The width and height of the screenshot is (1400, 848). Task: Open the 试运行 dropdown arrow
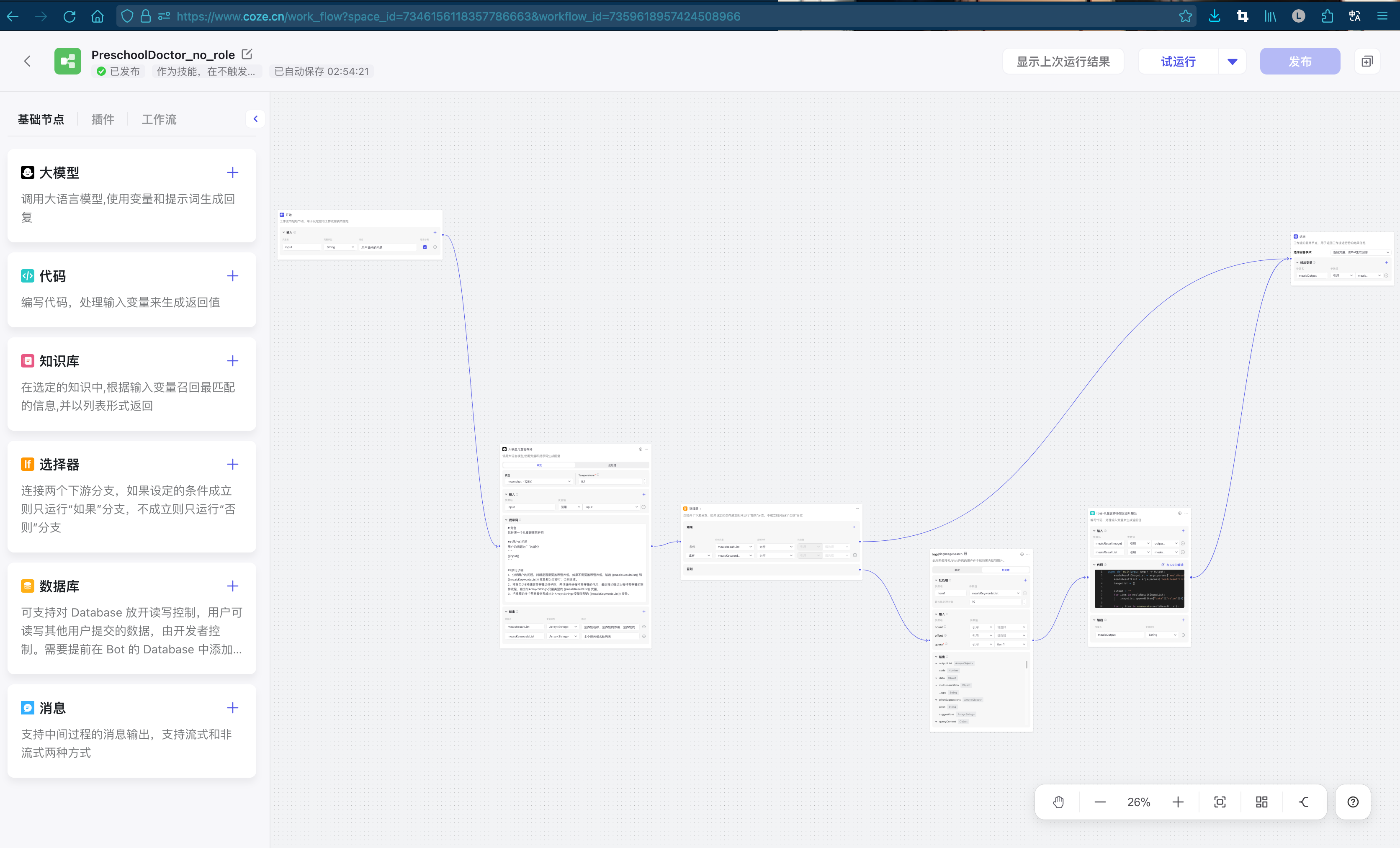(1232, 62)
